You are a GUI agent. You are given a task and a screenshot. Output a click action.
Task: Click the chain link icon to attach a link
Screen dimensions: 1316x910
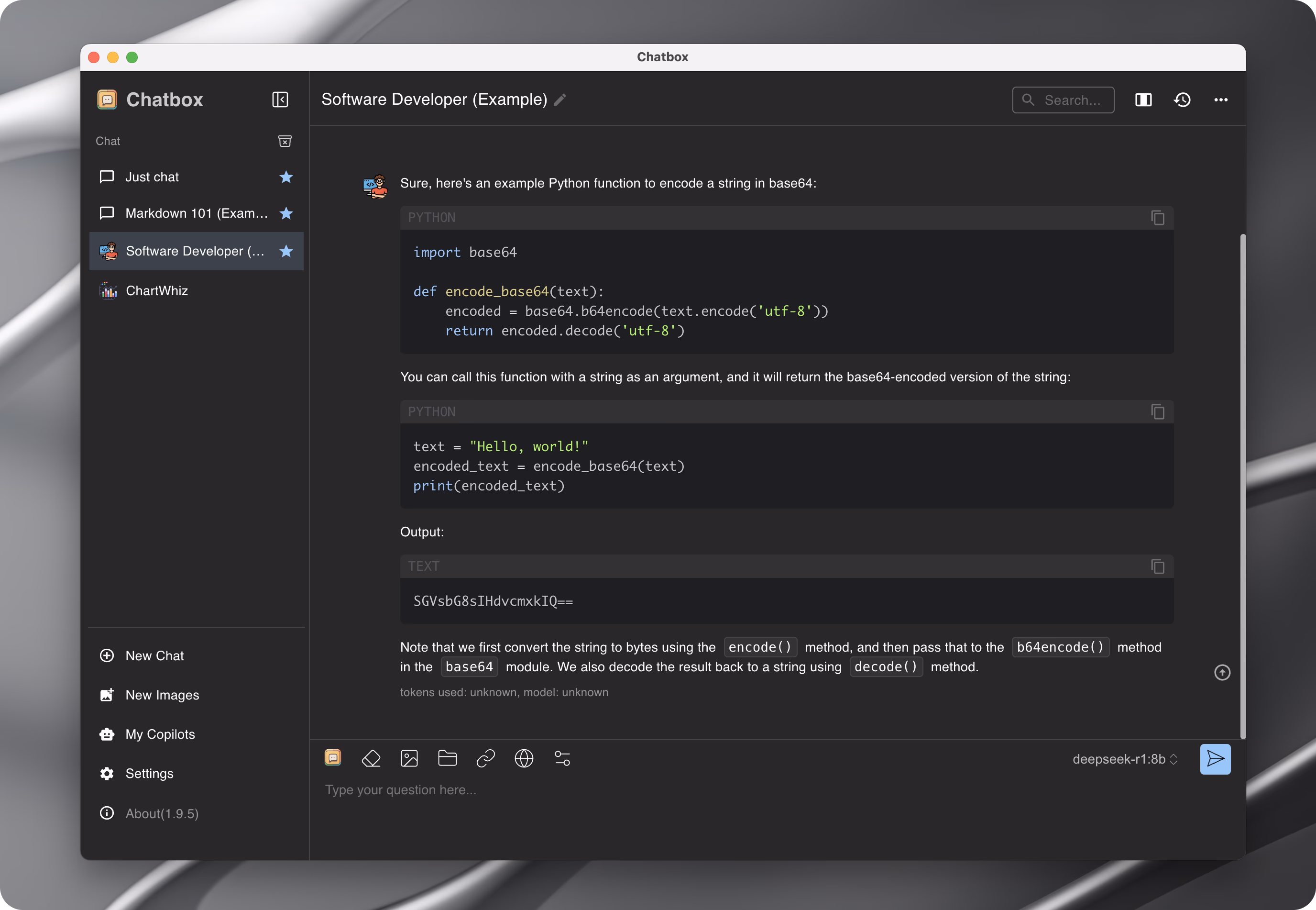[x=485, y=758]
